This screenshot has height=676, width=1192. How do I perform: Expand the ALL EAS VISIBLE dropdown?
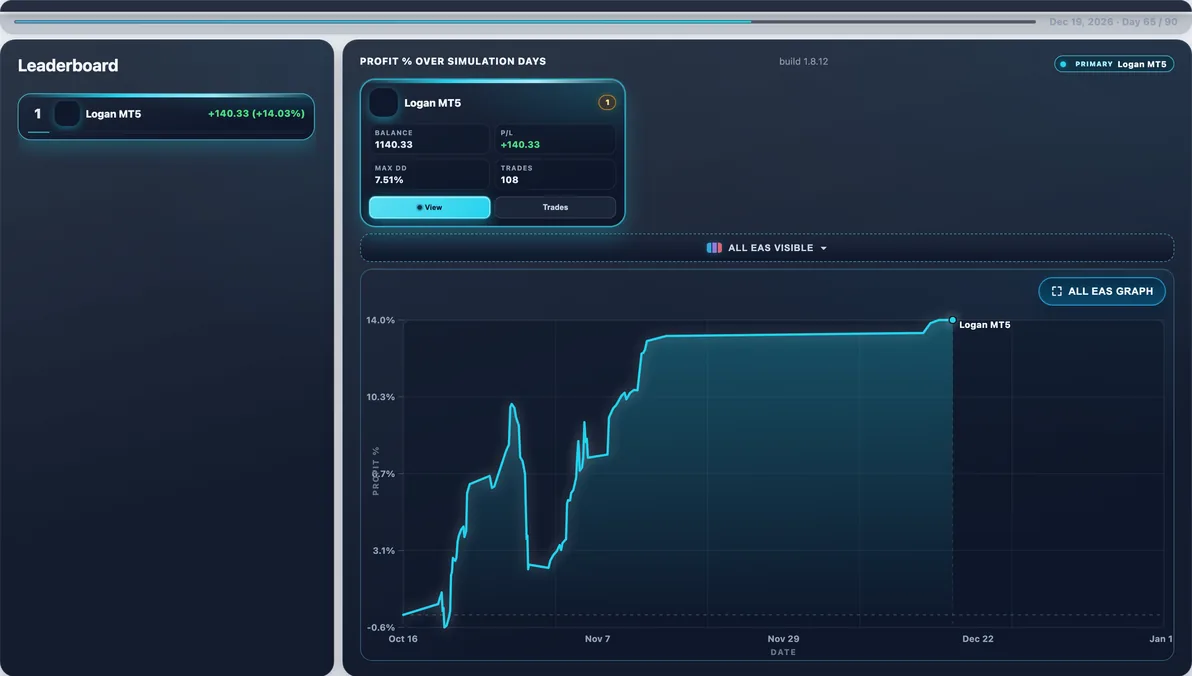tap(766, 248)
